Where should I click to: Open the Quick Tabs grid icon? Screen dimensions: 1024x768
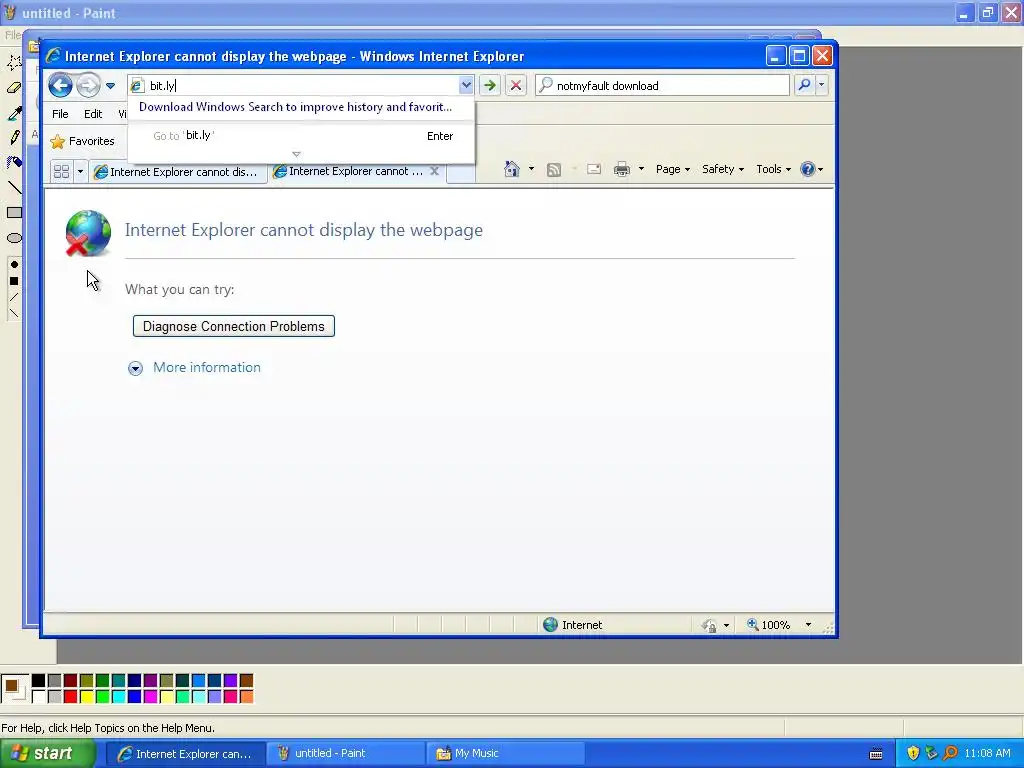tap(61, 171)
